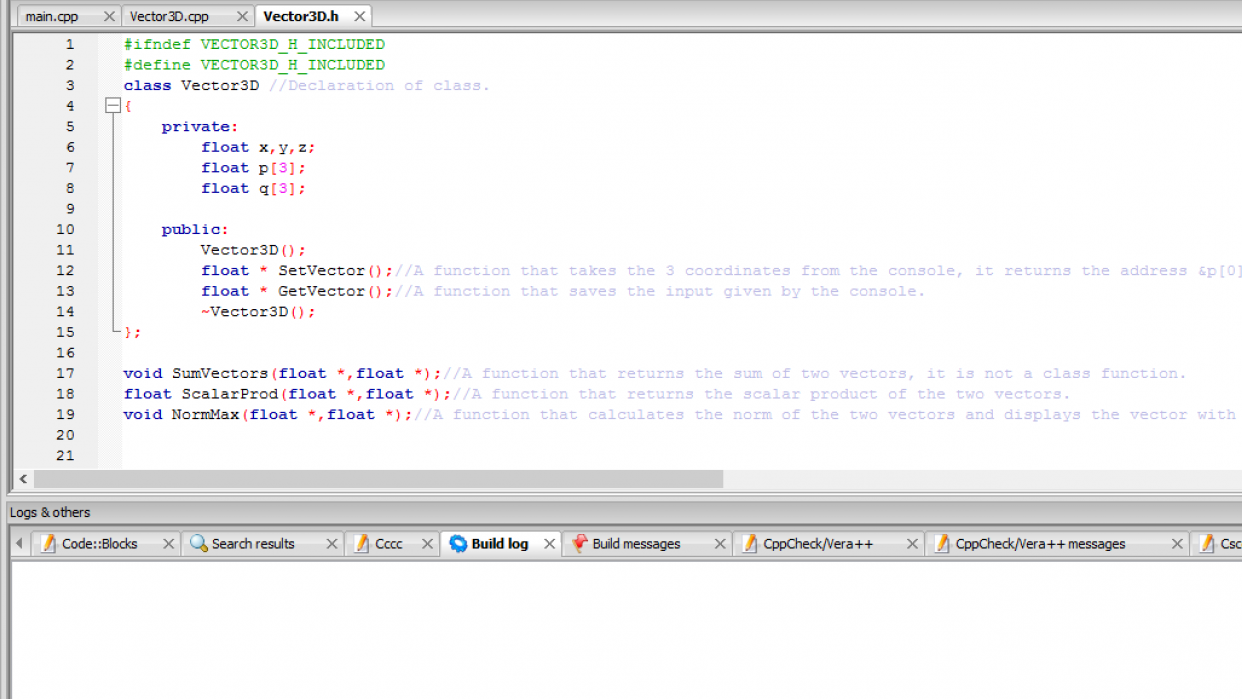The image size is (1242, 699).
Task: Collapse the Vector3D class code fold
Action: point(113,106)
